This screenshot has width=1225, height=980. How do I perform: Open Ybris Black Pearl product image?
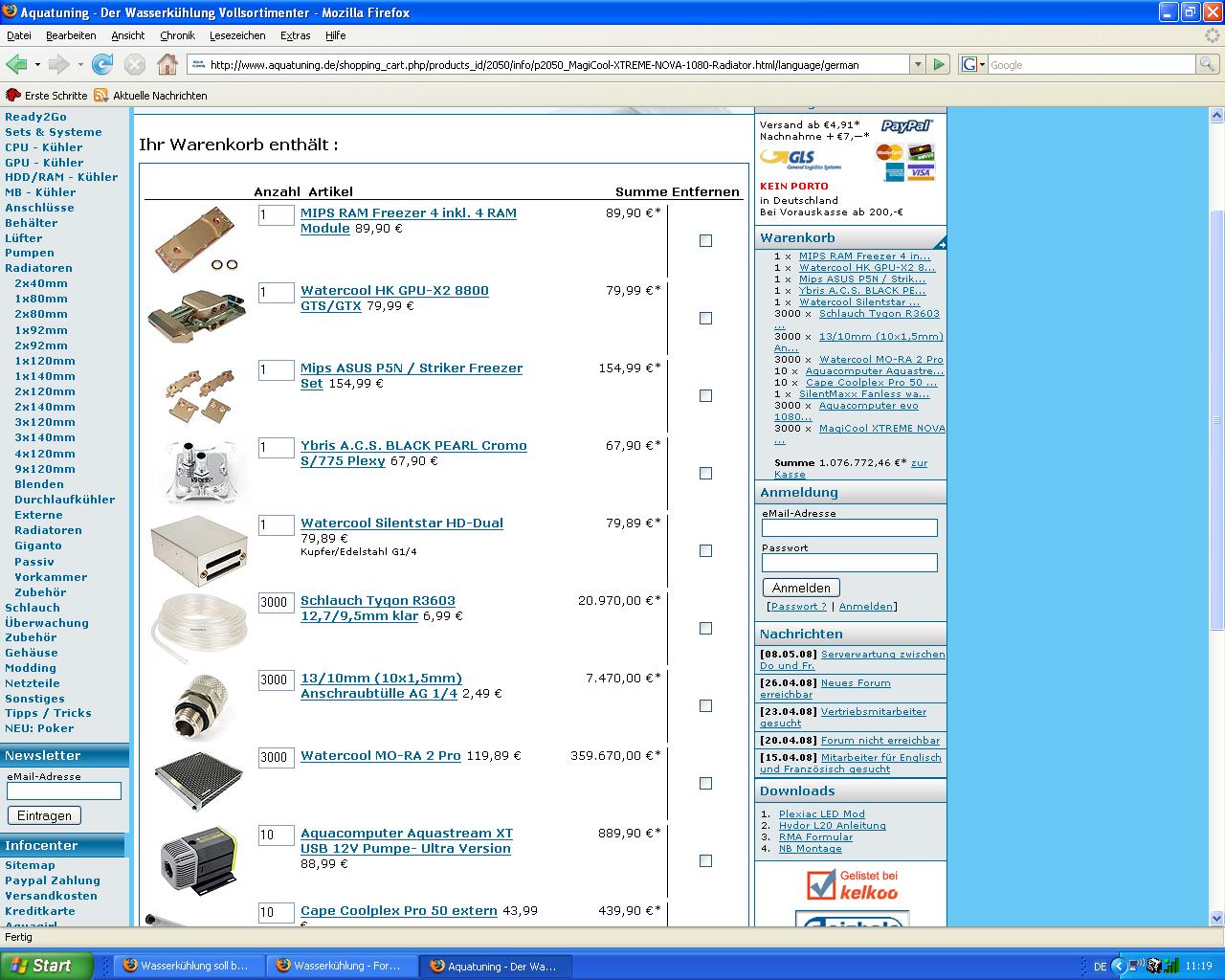click(199, 472)
